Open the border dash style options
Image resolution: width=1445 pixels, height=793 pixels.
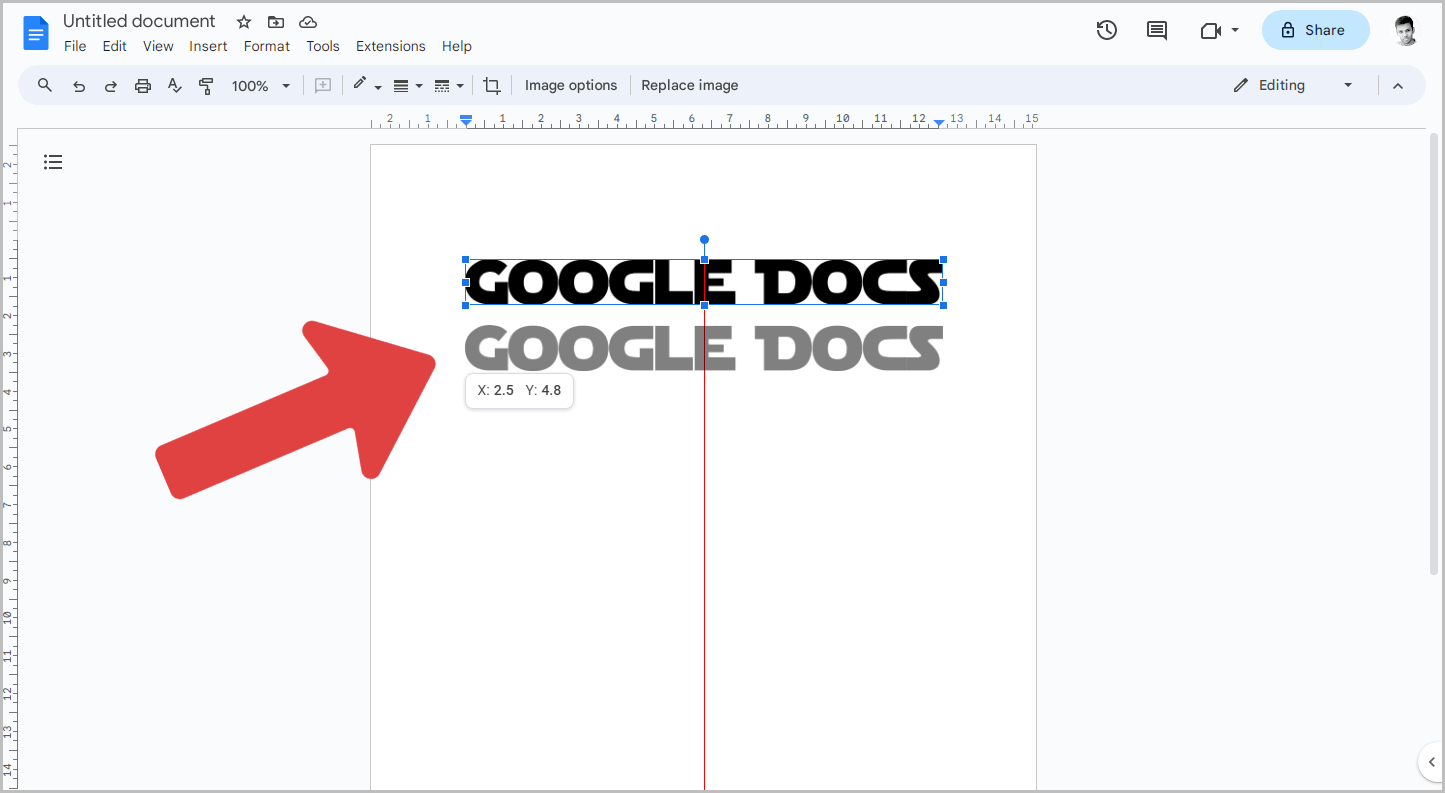click(448, 86)
